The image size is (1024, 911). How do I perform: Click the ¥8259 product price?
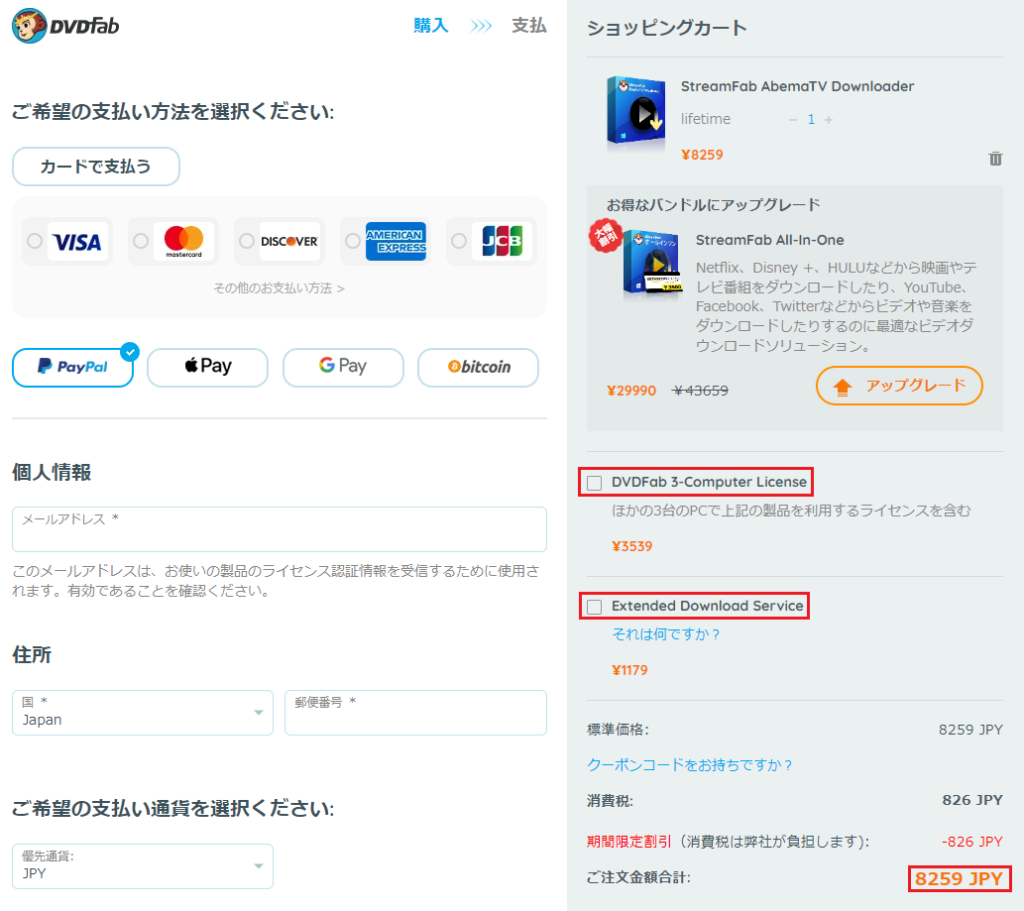pyautogui.click(x=702, y=155)
